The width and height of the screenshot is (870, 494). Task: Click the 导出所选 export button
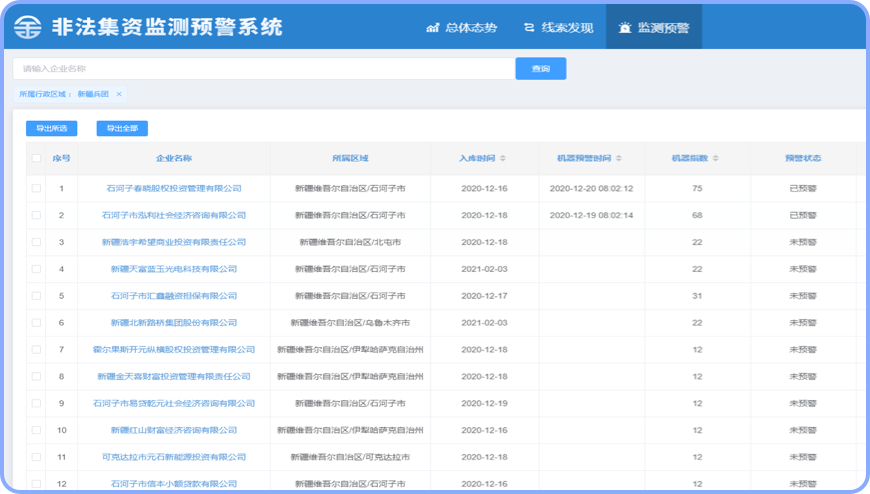[52, 128]
